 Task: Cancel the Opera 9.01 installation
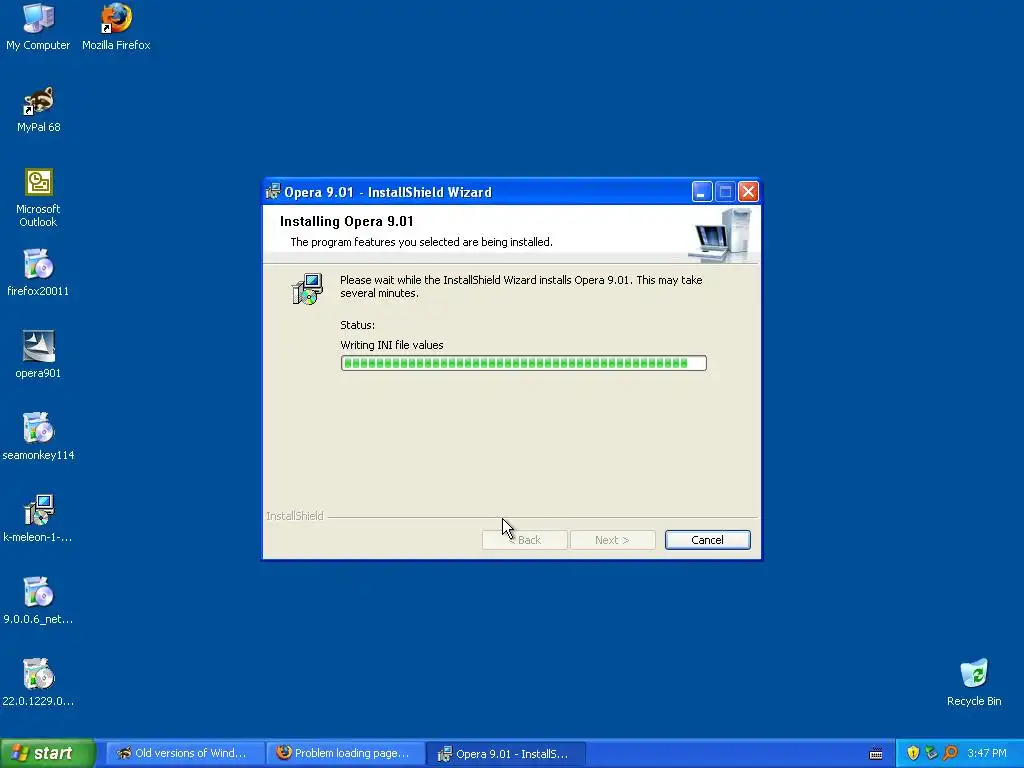(707, 540)
